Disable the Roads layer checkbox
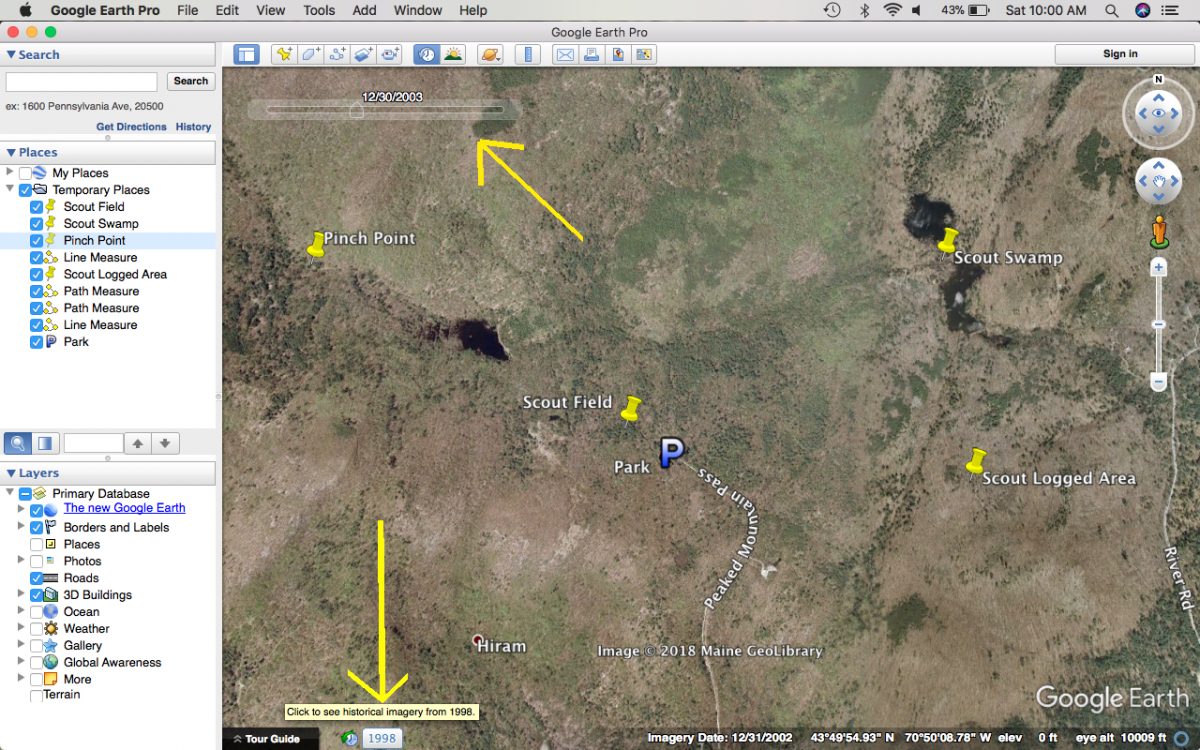The image size is (1200, 750). click(36, 578)
